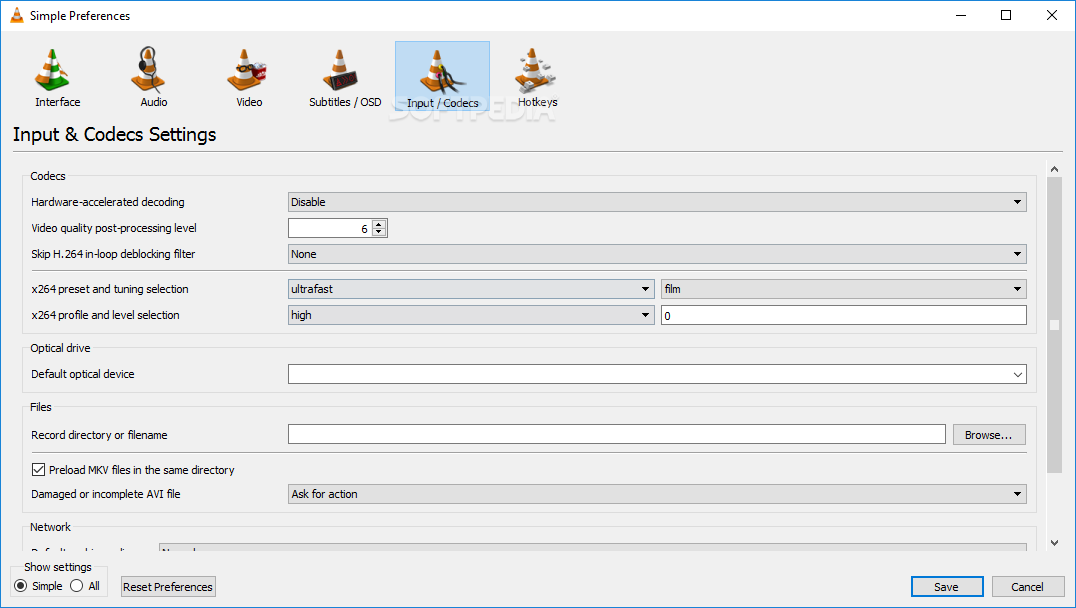Click the scrollbar down arrow
The width and height of the screenshot is (1076, 608).
pos(1054,543)
